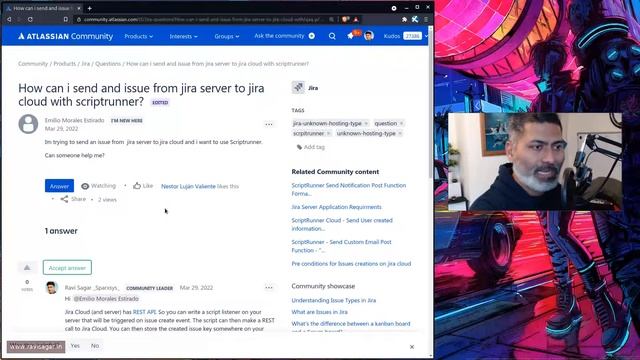Click the Jira label in the sidebar
Viewport: 640px width, 360px height.
coord(313,88)
